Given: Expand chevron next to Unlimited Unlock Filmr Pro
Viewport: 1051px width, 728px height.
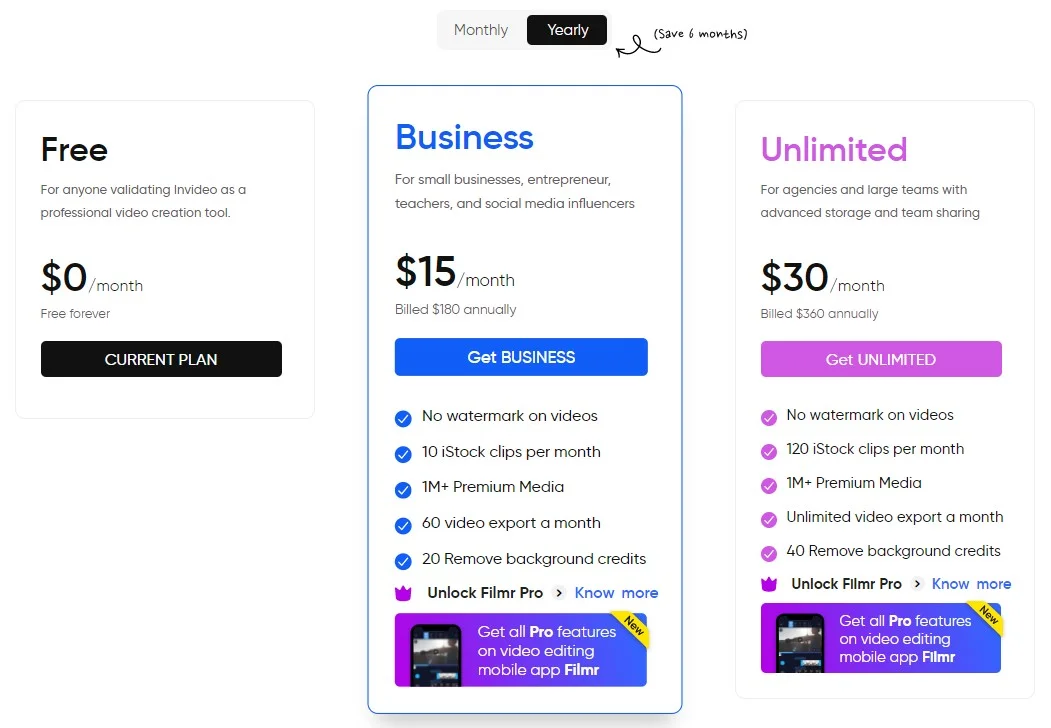Looking at the screenshot, I should [x=917, y=584].
